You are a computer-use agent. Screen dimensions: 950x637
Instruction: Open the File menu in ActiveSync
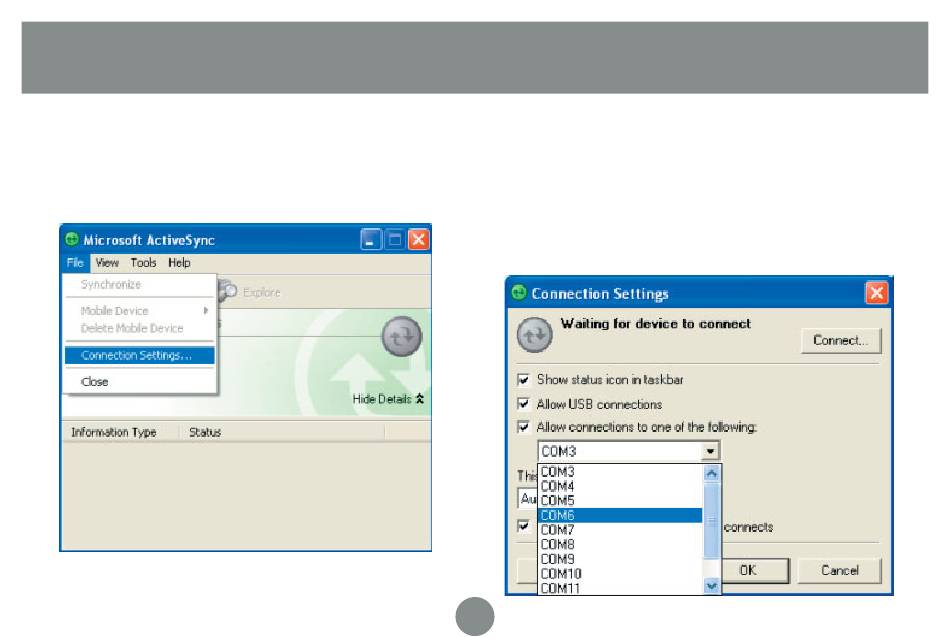pos(75,262)
